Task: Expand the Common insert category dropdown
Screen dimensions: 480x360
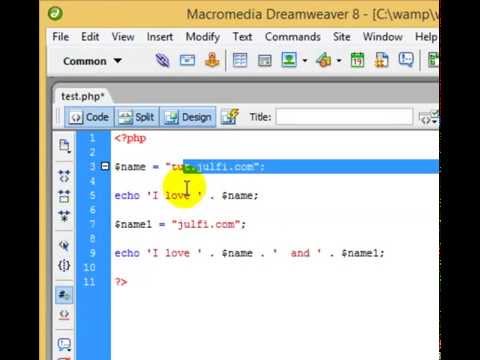Action: click(92, 61)
